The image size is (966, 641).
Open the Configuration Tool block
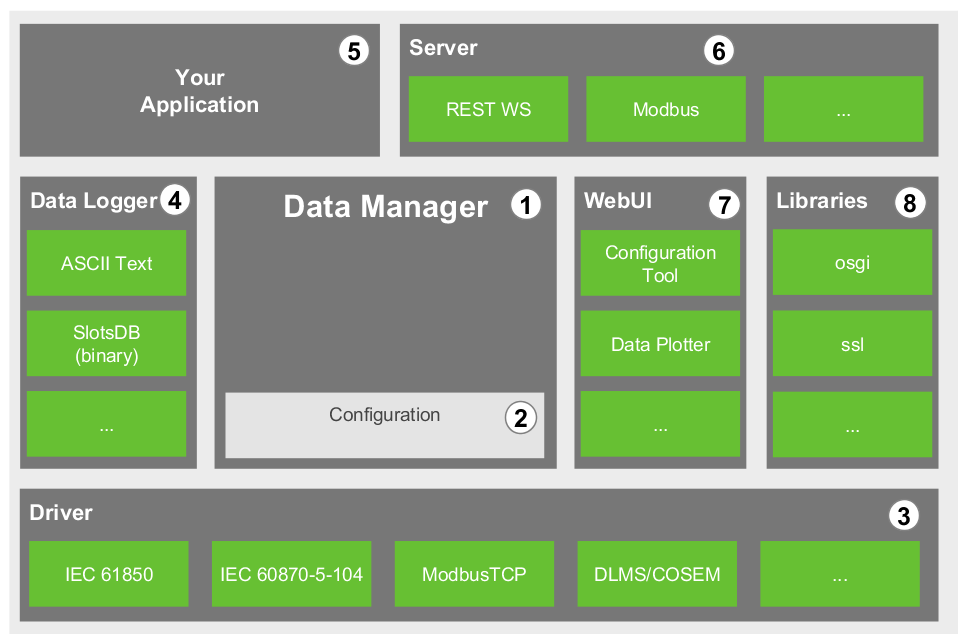660,263
